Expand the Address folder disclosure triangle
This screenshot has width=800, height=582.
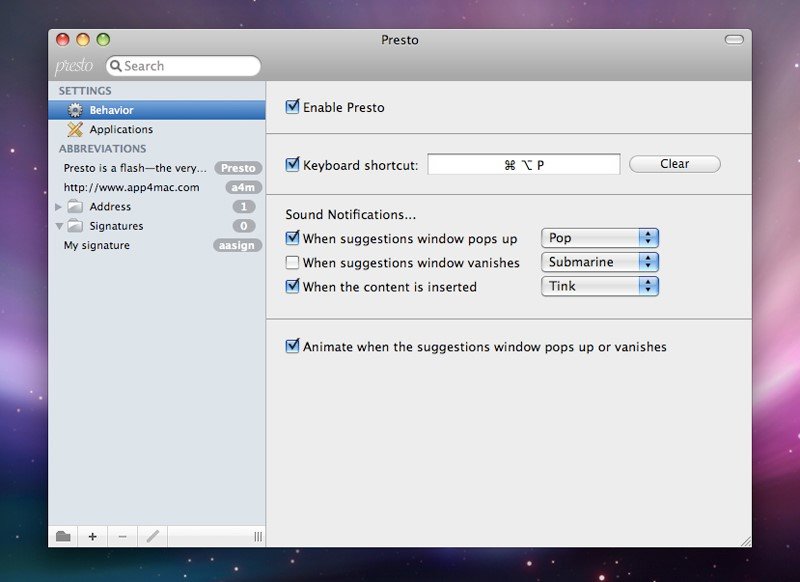[58, 207]
